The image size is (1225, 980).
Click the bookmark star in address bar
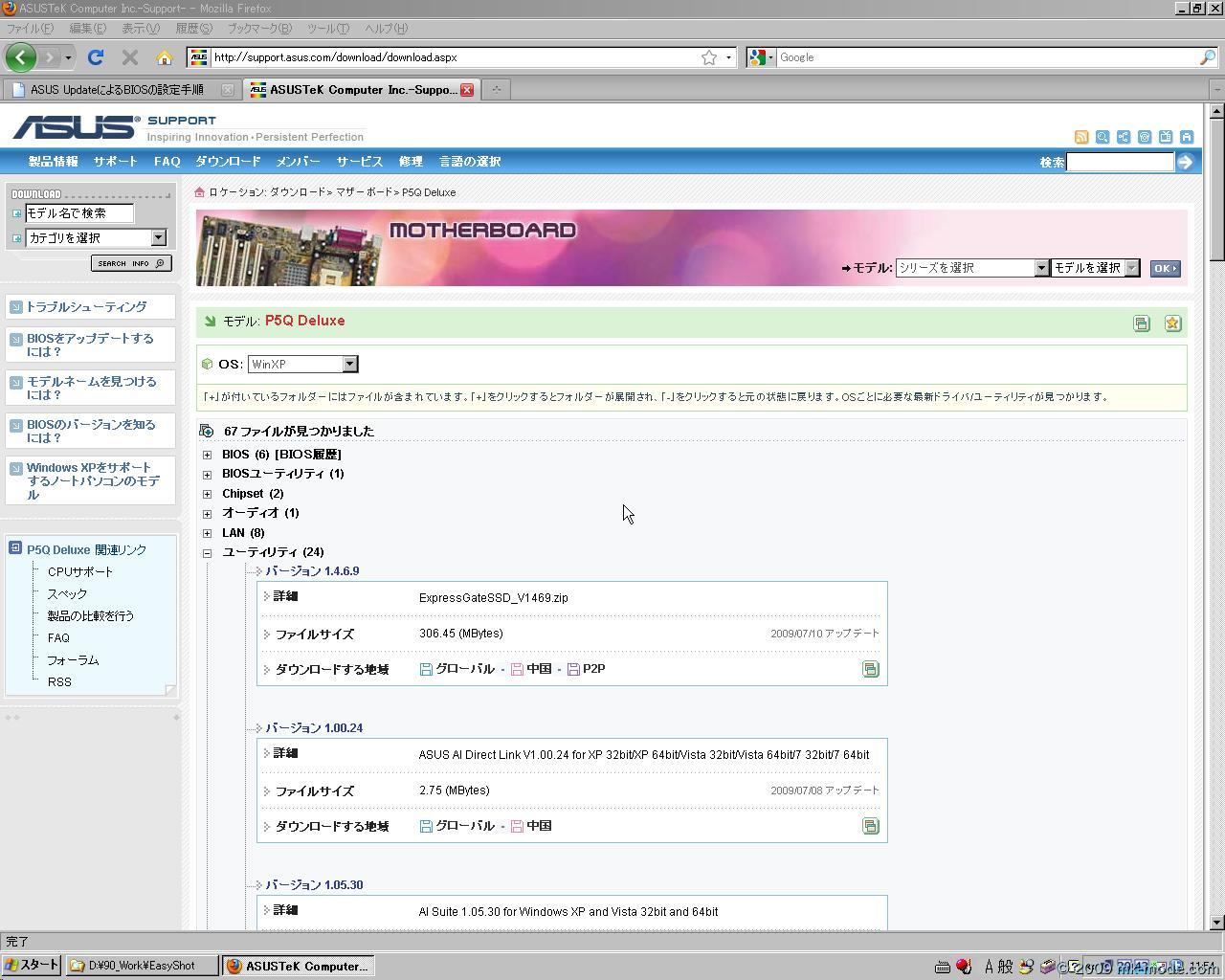[x=709, y=57]
